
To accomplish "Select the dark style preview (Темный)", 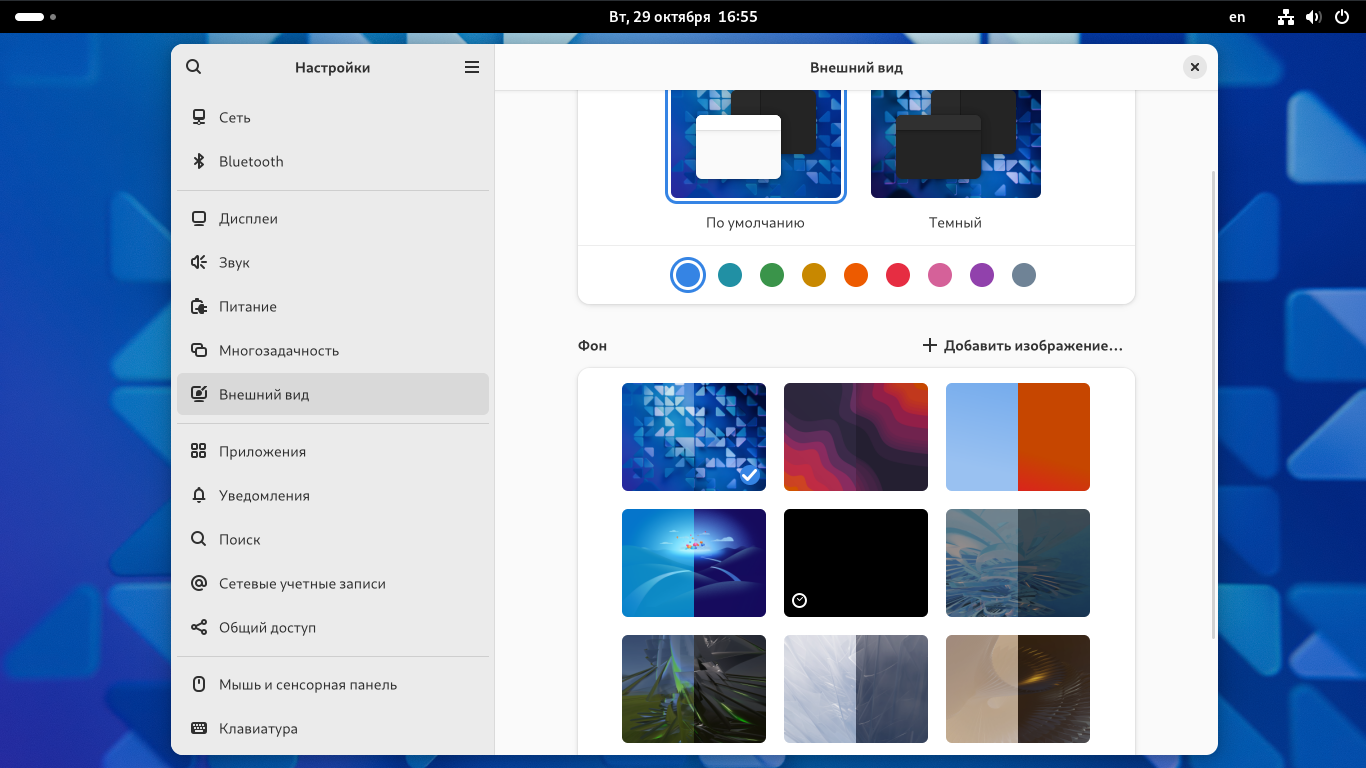I will [x=955, y=144].
